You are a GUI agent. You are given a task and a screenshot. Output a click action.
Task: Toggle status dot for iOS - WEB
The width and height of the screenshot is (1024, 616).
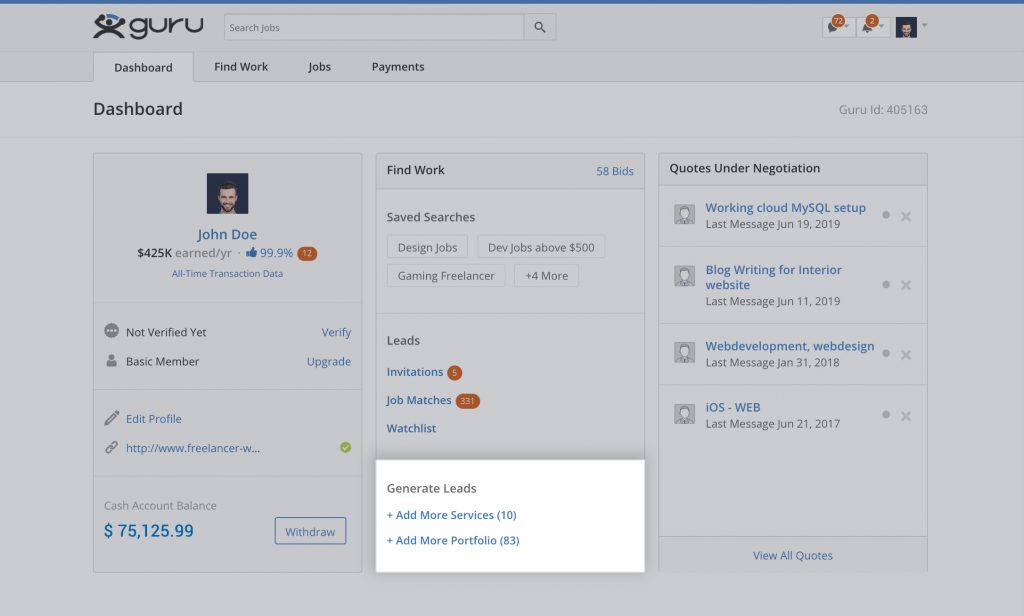(x=886, y=414)
